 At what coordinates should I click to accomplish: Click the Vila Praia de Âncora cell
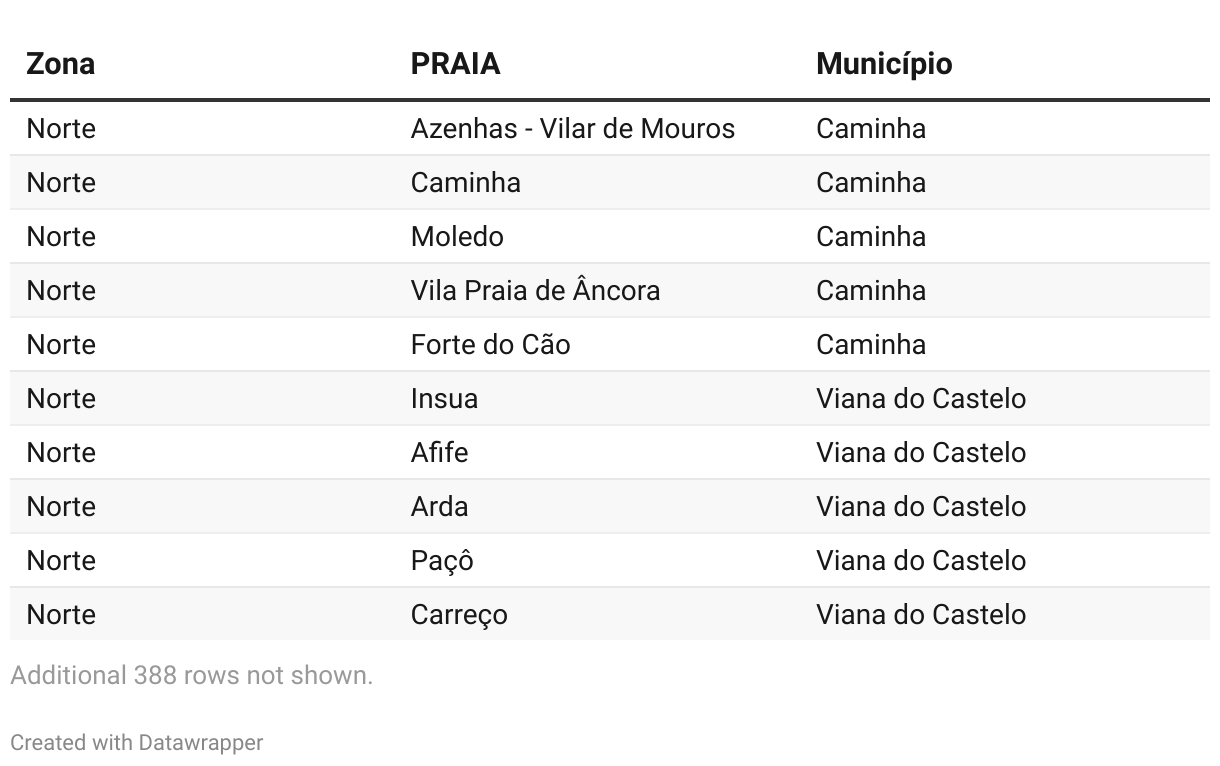pos(535,291)
